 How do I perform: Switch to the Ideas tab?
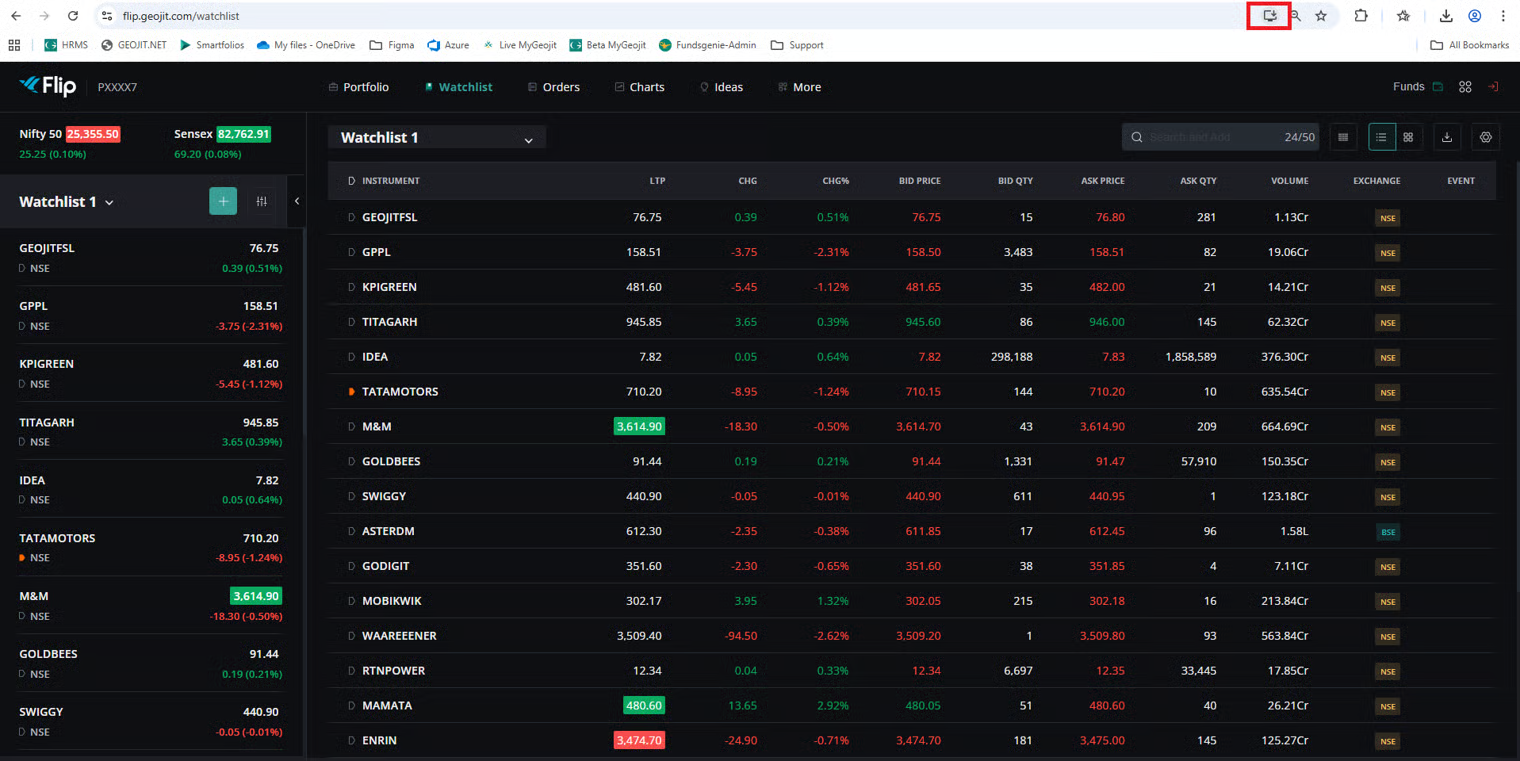[722, 87]
